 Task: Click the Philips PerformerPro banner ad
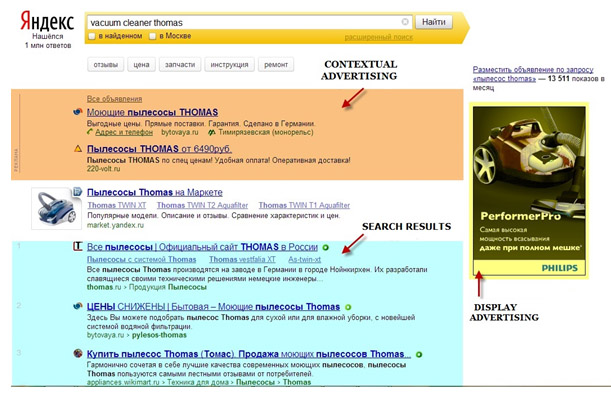tap(529, 190)
